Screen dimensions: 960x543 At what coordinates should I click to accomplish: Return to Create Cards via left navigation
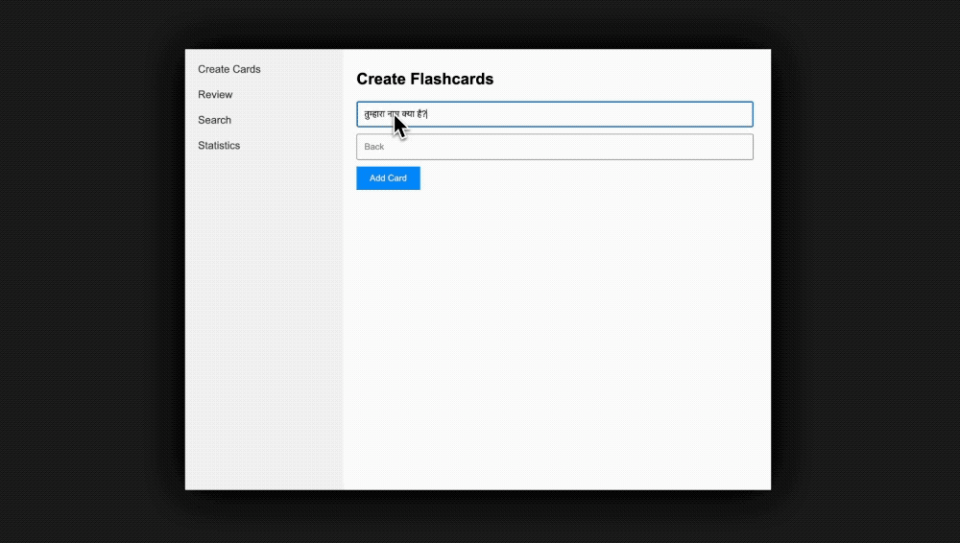pos(229,69)
